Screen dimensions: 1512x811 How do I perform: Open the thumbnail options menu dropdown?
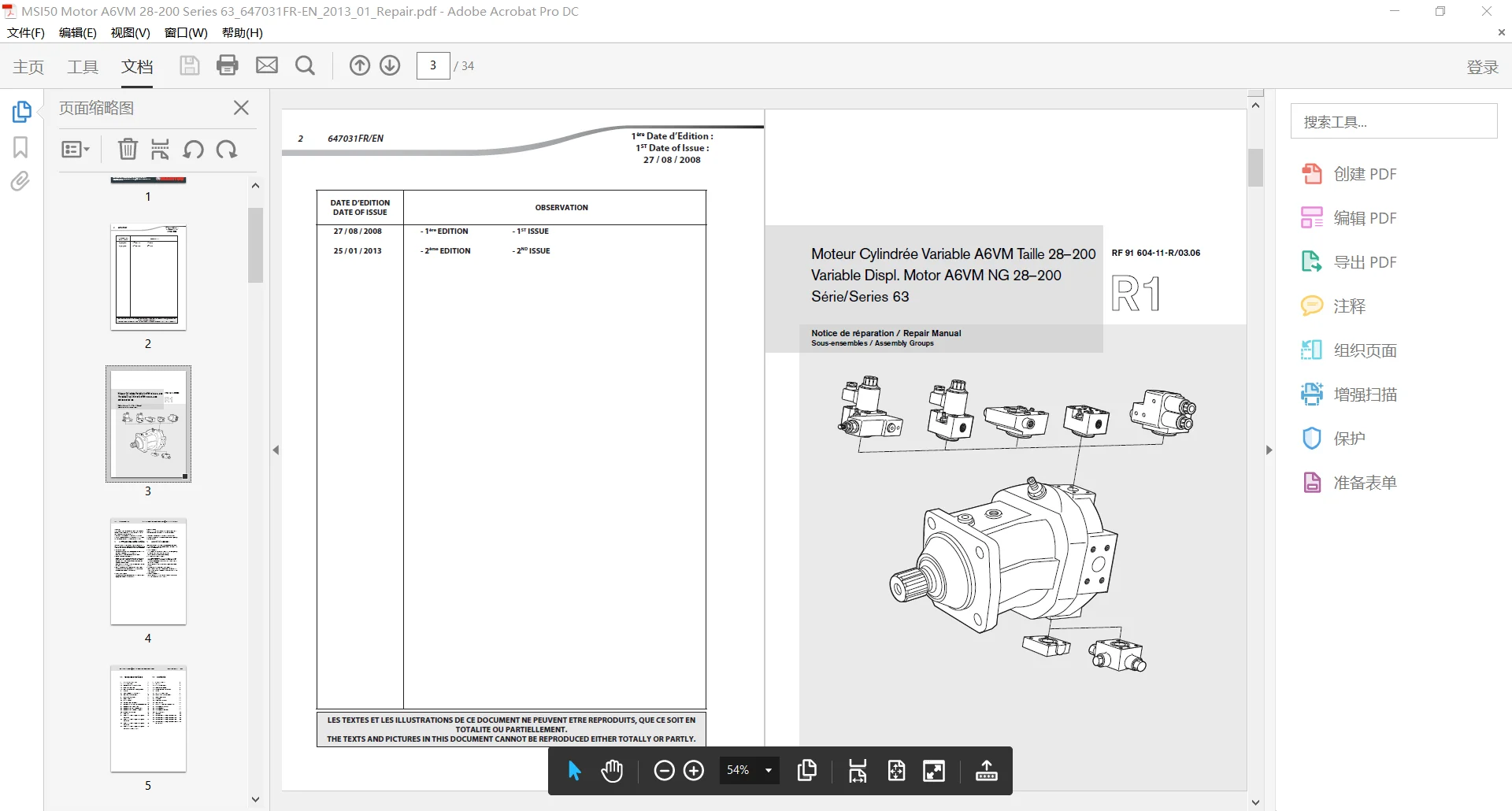76,149
